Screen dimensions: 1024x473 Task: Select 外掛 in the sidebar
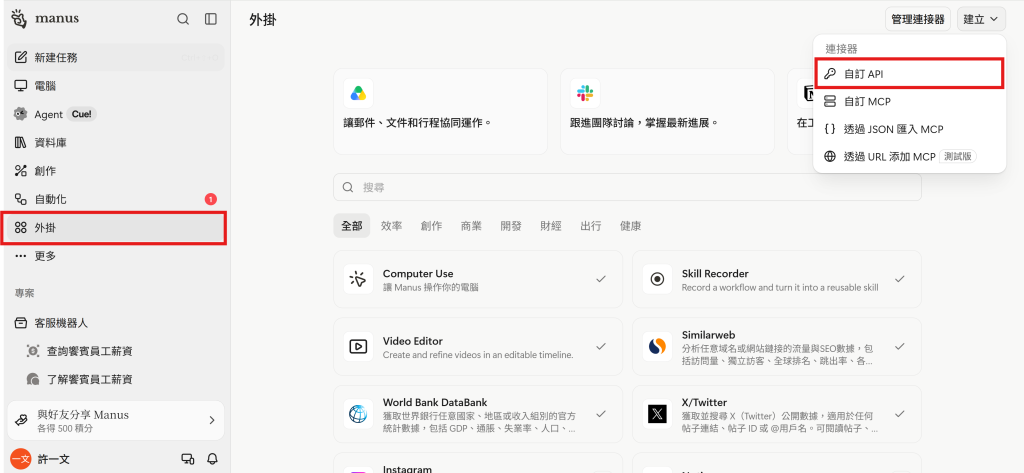(114, 228)
